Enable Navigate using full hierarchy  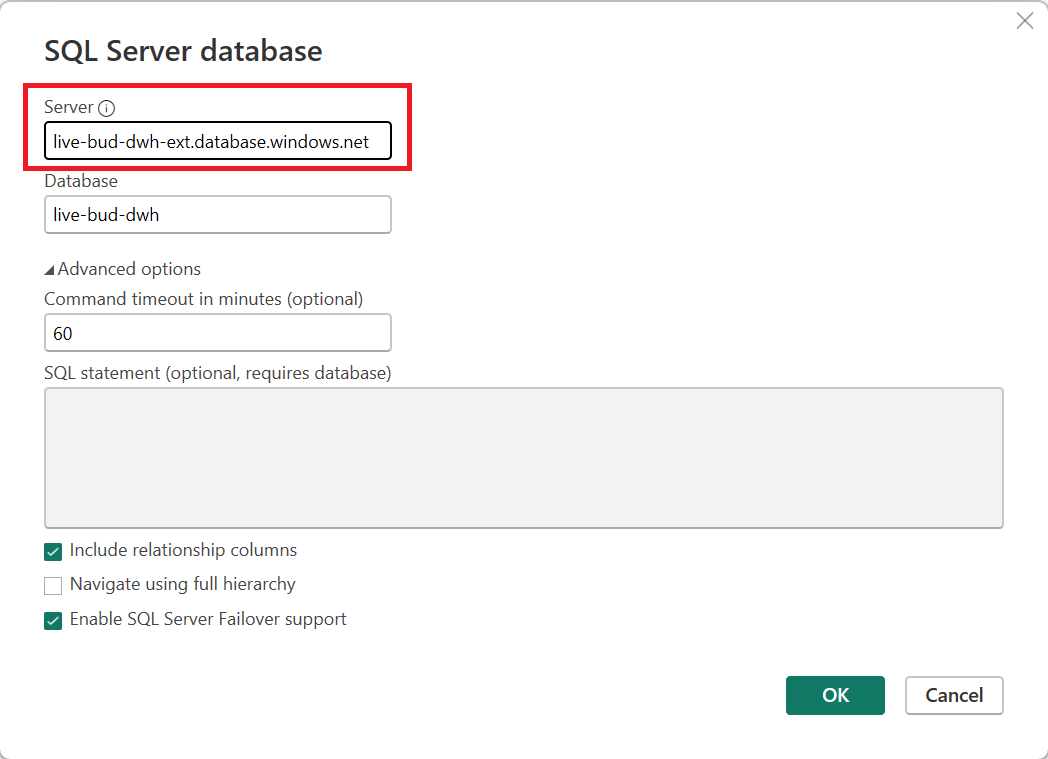(x=53, y=585)
